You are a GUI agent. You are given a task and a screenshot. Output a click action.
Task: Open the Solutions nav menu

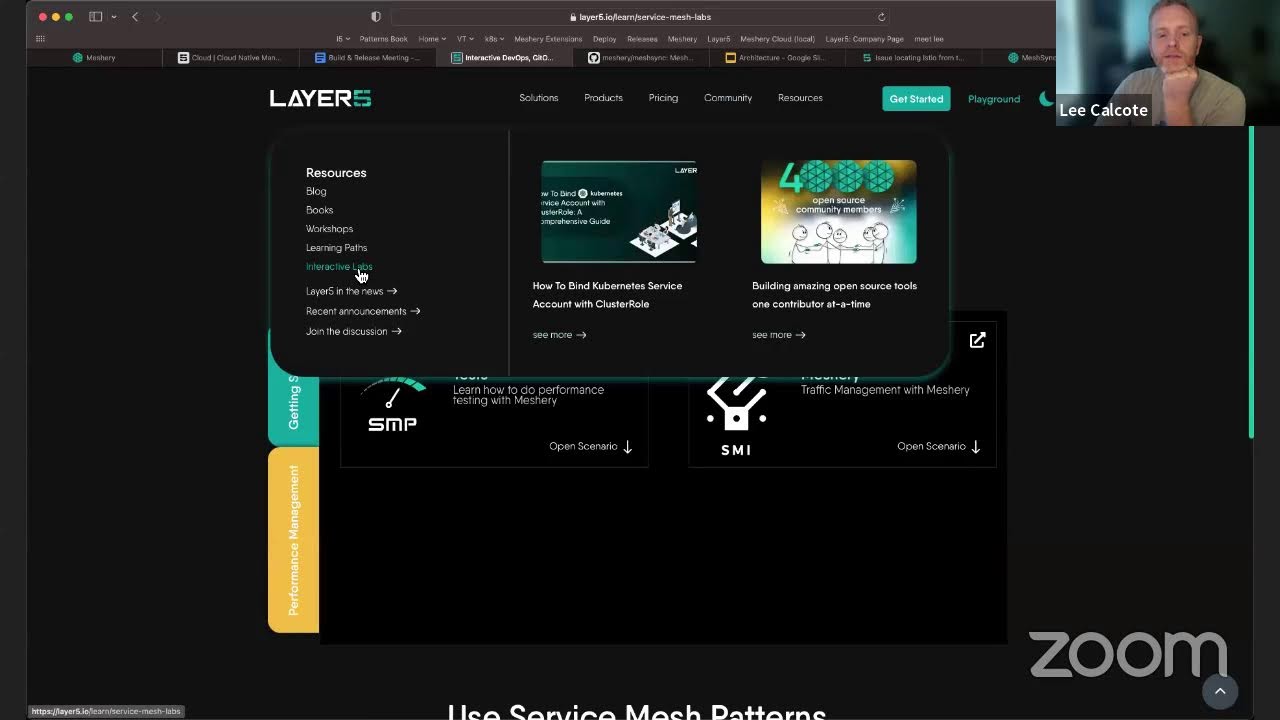click(x=538, y=98)
